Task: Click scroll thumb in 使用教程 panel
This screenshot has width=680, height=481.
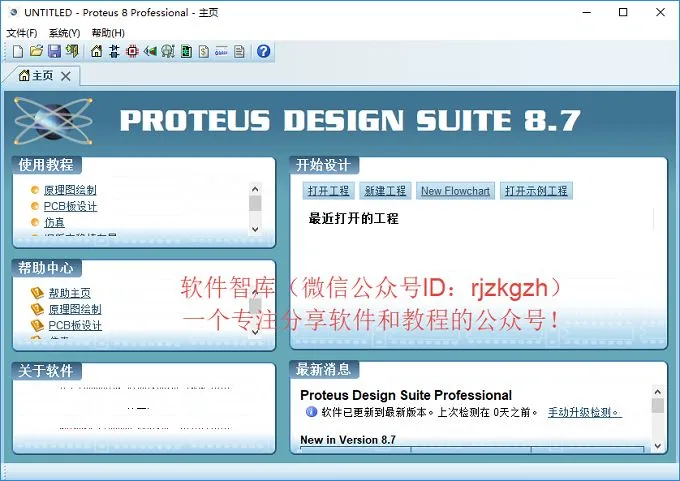Action: [x=255, y=203]
